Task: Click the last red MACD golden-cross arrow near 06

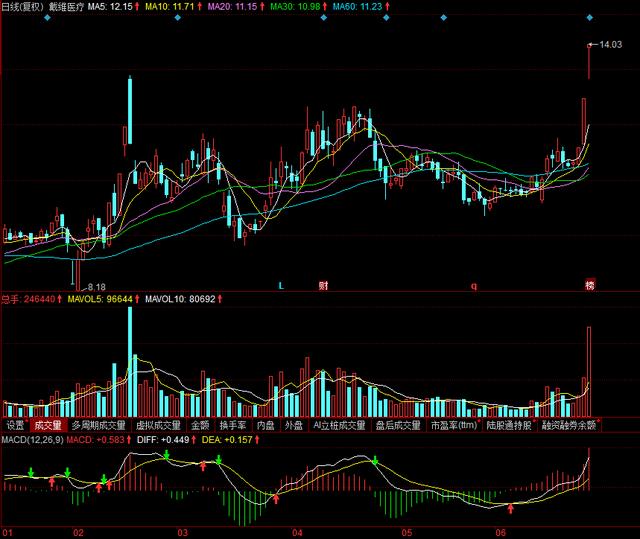Action: coord(510,508)
